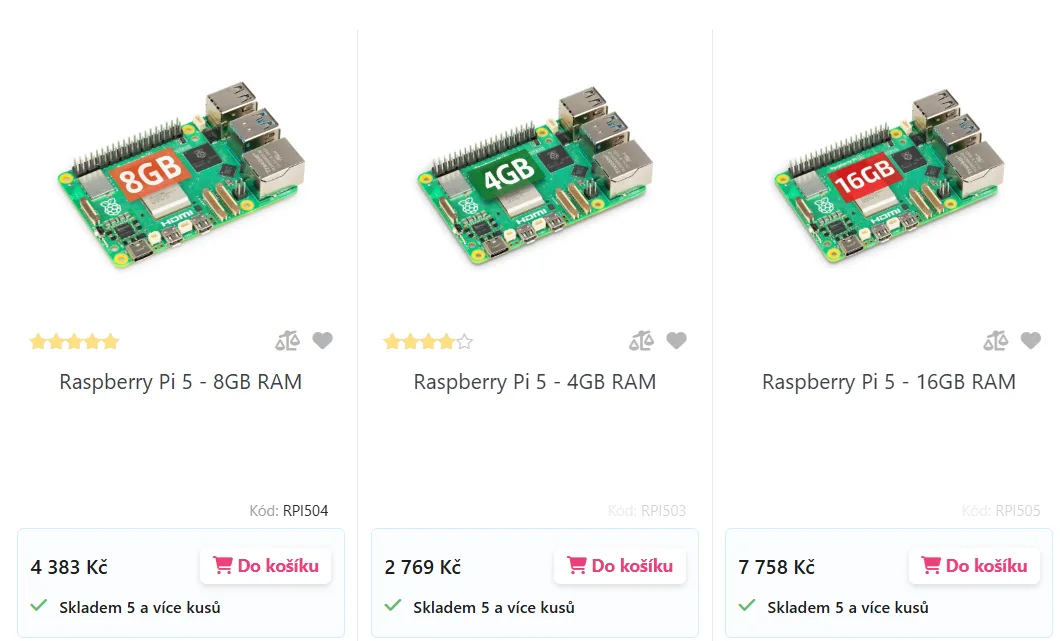Open Raspberry Pi 5 - 8GB RAM title link
The height and width of the screenshot is (641, 1060).
[181, 382]
